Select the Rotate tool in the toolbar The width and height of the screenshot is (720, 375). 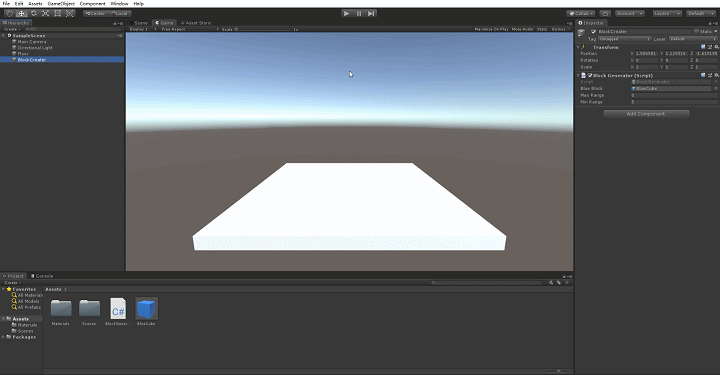point(34,13)
